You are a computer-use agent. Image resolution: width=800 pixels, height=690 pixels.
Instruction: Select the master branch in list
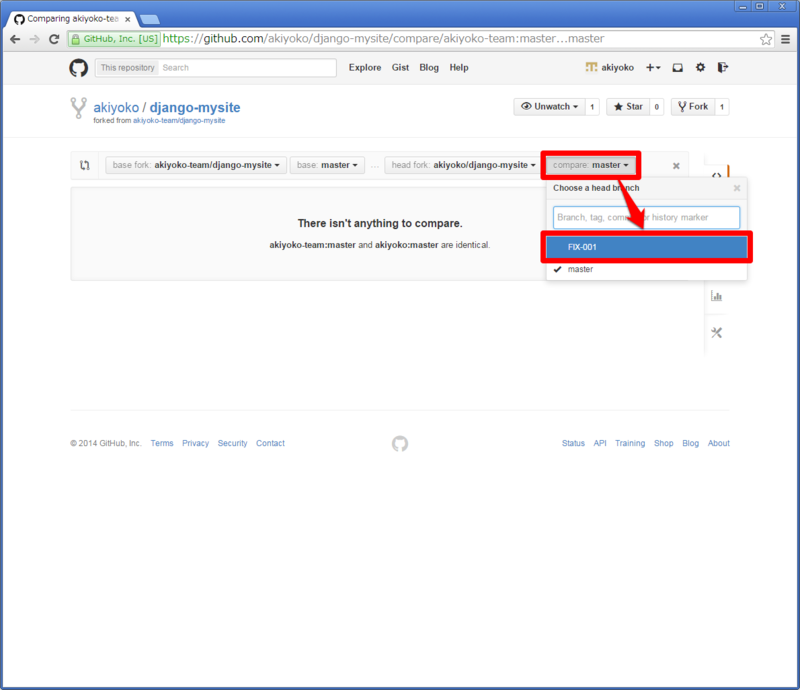click(x=646, y=269)
